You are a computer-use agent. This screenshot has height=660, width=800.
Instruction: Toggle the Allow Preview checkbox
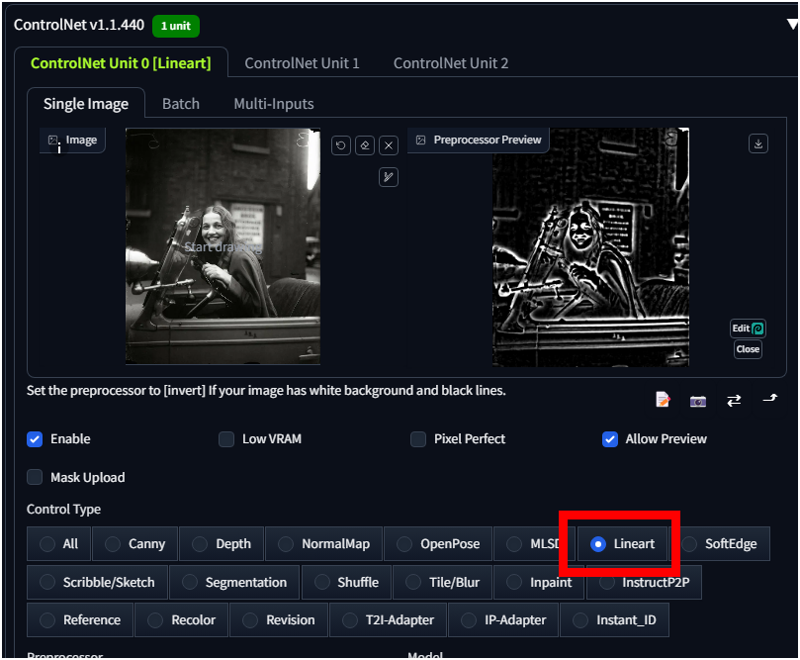(x=610, y=439)
